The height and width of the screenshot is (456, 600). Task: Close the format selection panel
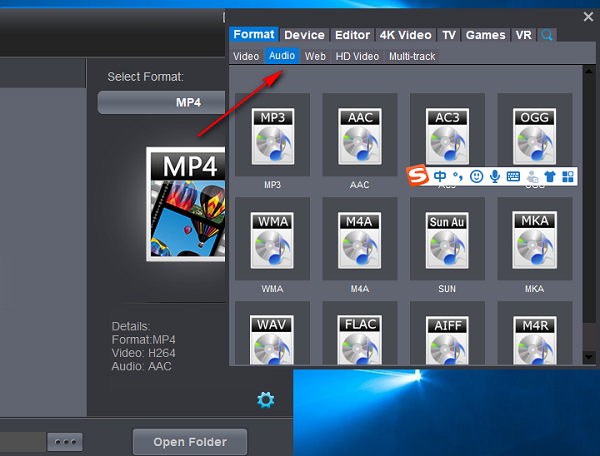tap(588, 17)
